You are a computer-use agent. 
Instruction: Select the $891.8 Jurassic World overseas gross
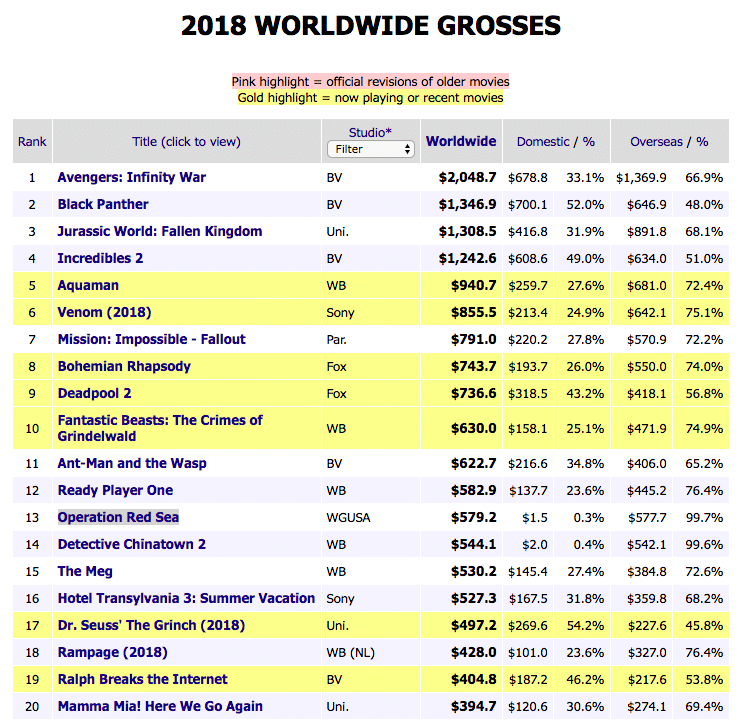click(647, 232)
